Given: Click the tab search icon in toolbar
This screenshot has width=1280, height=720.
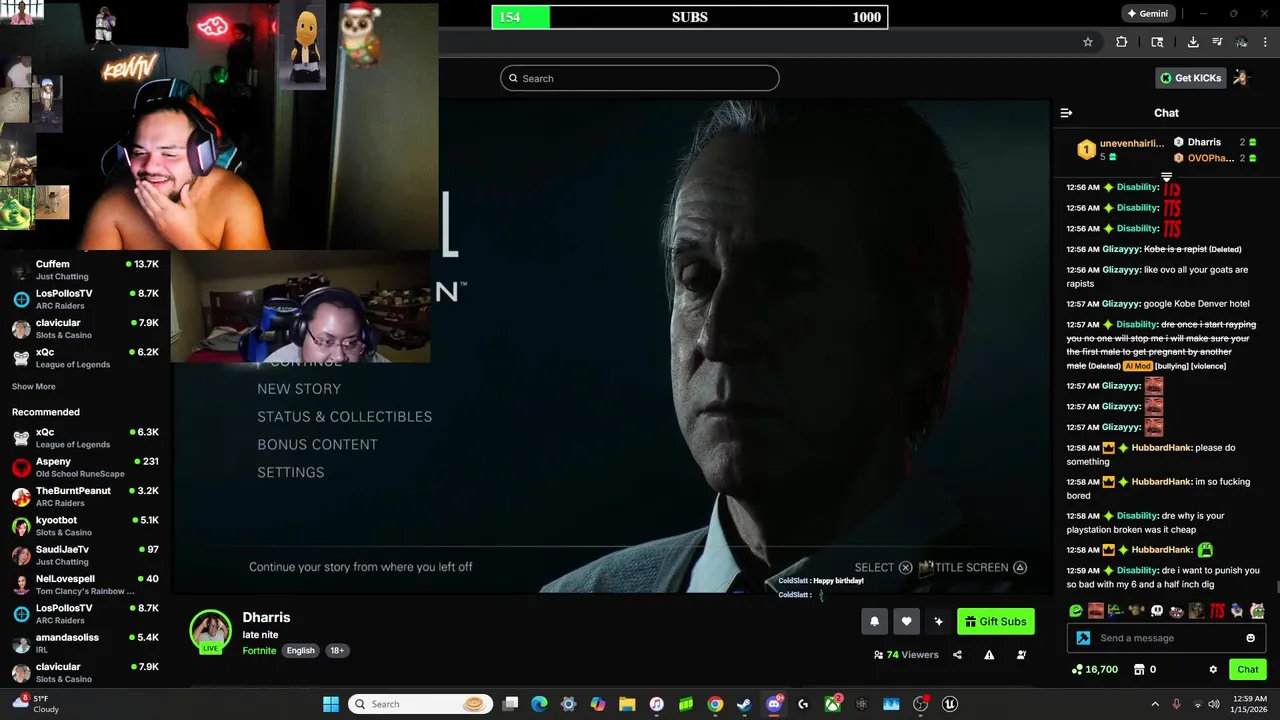Looking at the screenshot, I should [x=1157, y=42].
